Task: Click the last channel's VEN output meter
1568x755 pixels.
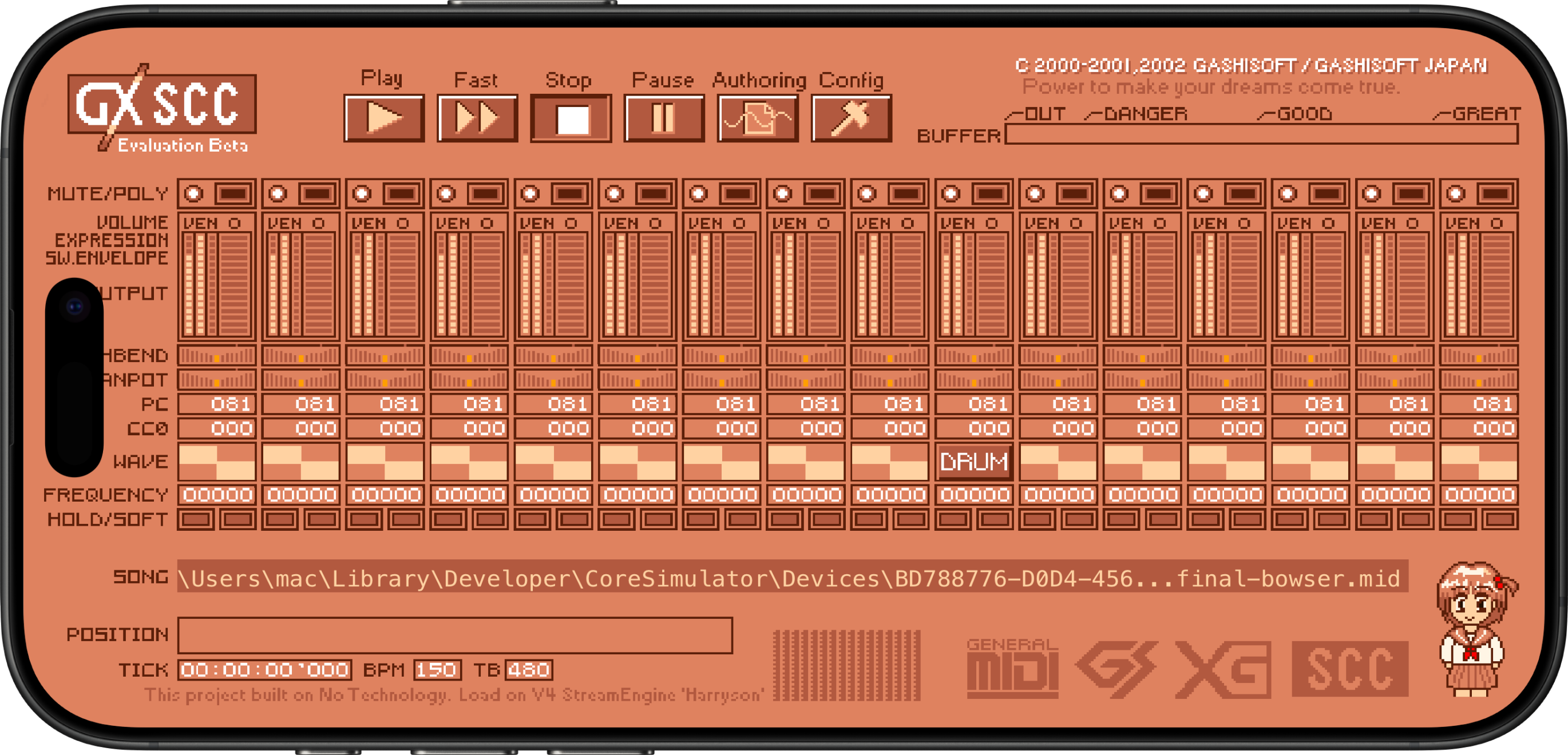Action: coord(1479,276)
